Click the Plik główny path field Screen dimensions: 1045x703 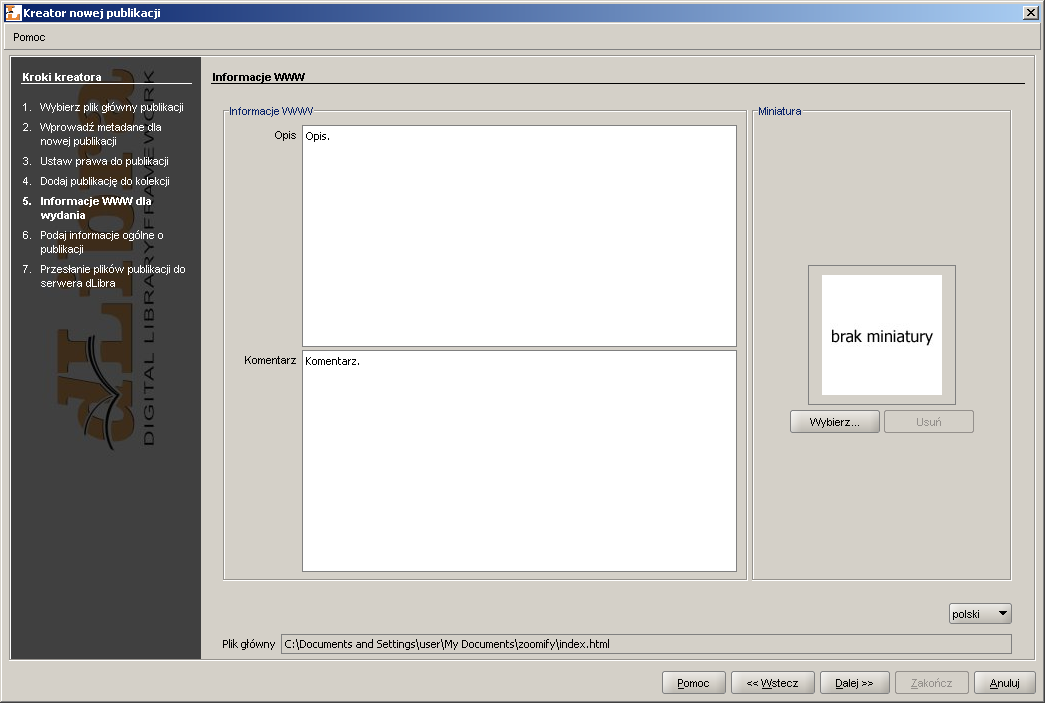point(646,644)
